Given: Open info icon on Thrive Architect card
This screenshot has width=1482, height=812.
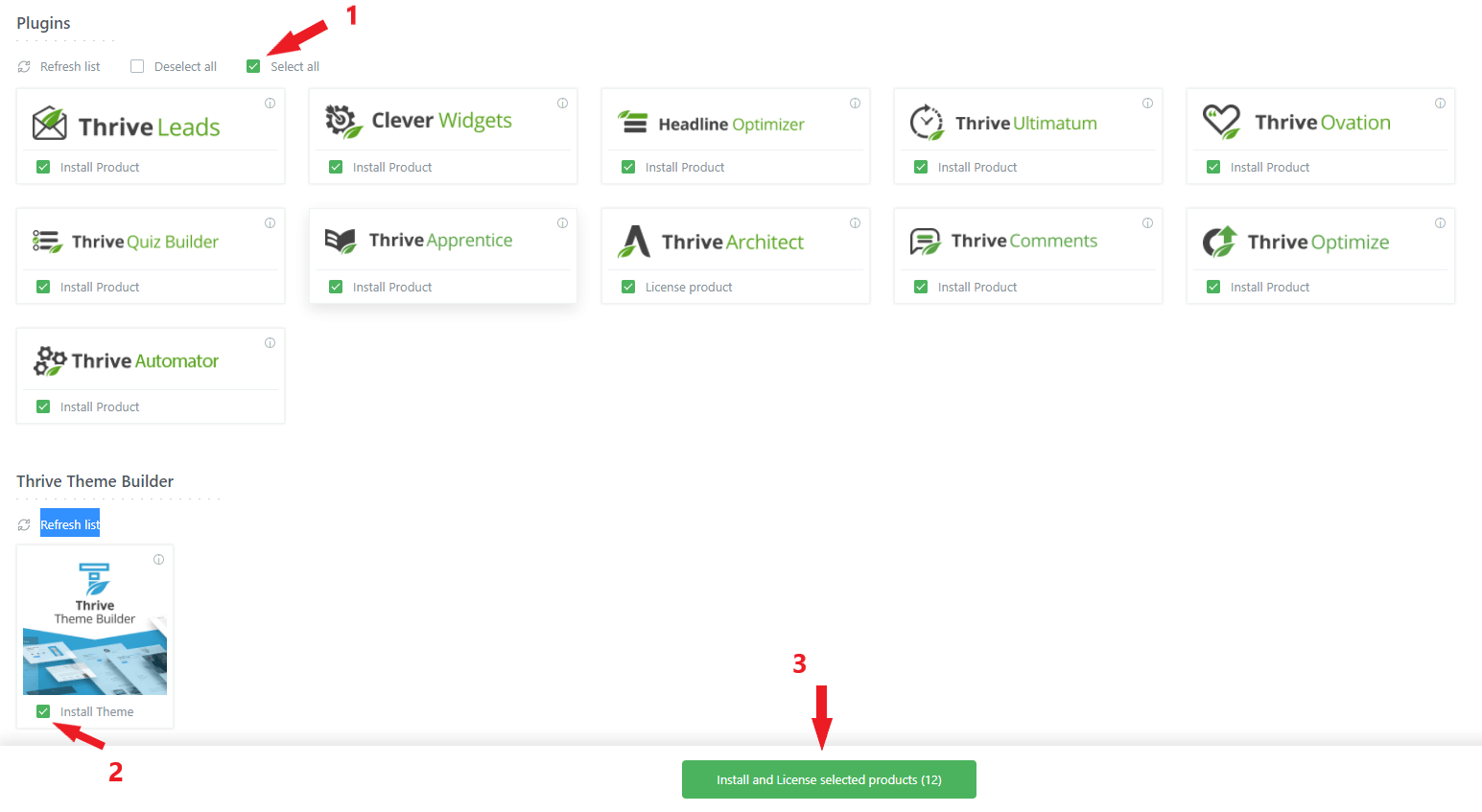Looking at the screenshot, I should (855, 223).
